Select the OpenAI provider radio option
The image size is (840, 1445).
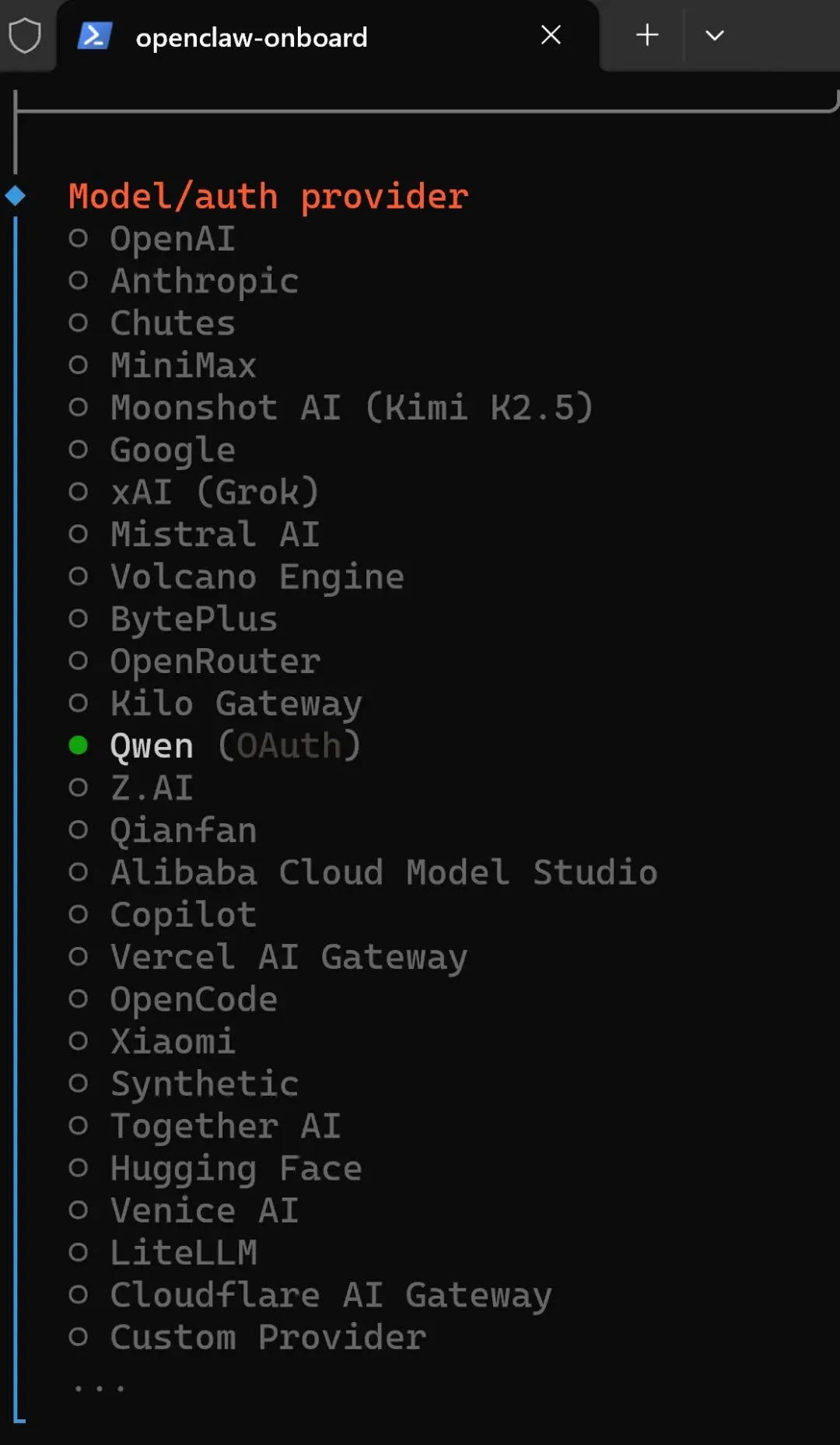pos(79,238)
